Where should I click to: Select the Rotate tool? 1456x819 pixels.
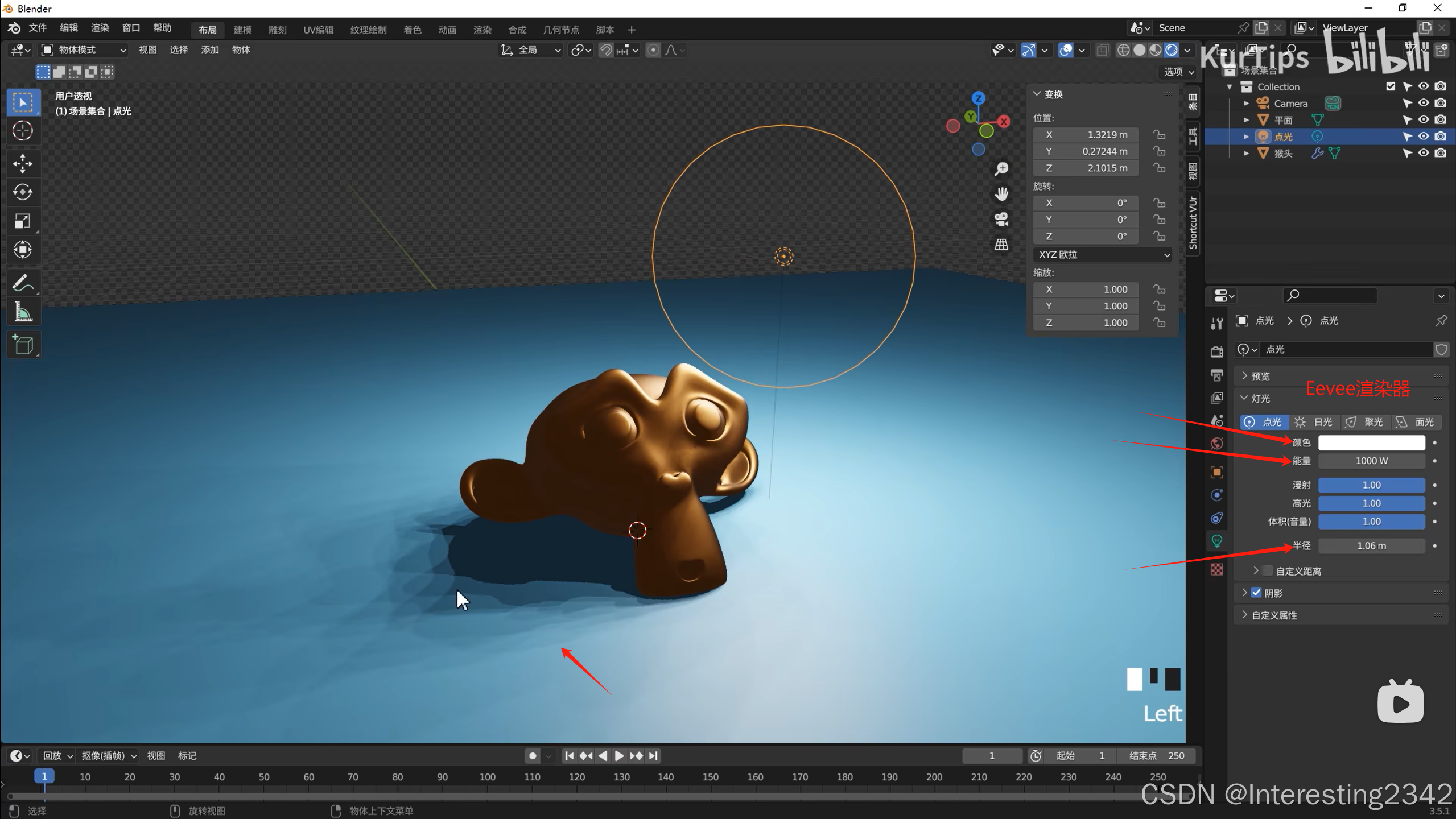click(x=23, y=192)
